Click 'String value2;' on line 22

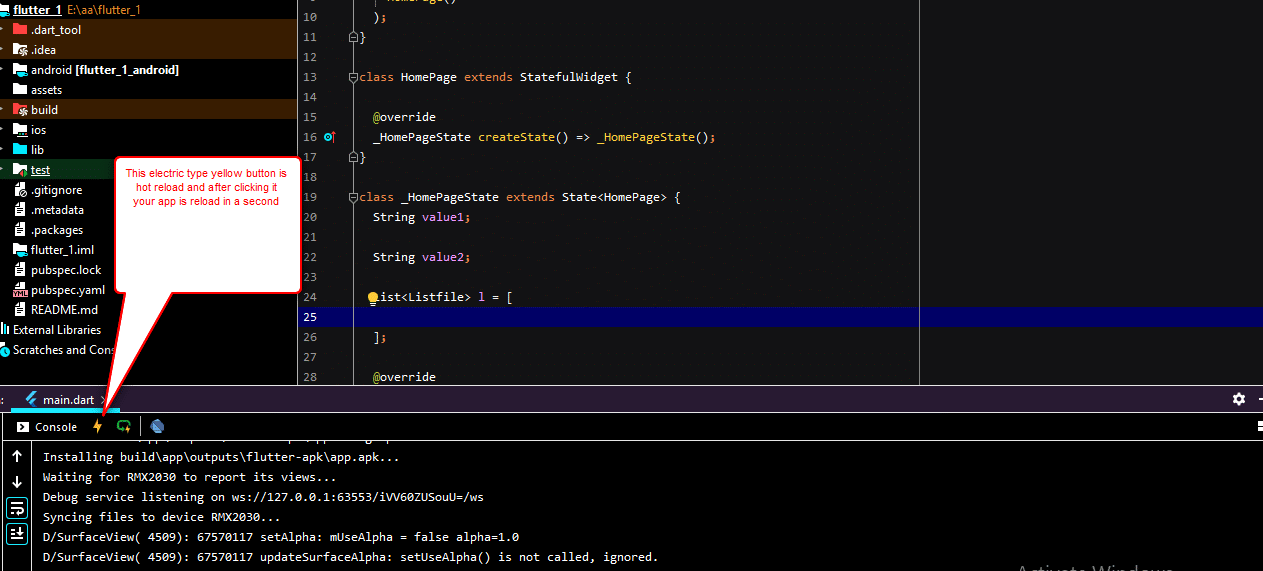click(x=421, y=257)
